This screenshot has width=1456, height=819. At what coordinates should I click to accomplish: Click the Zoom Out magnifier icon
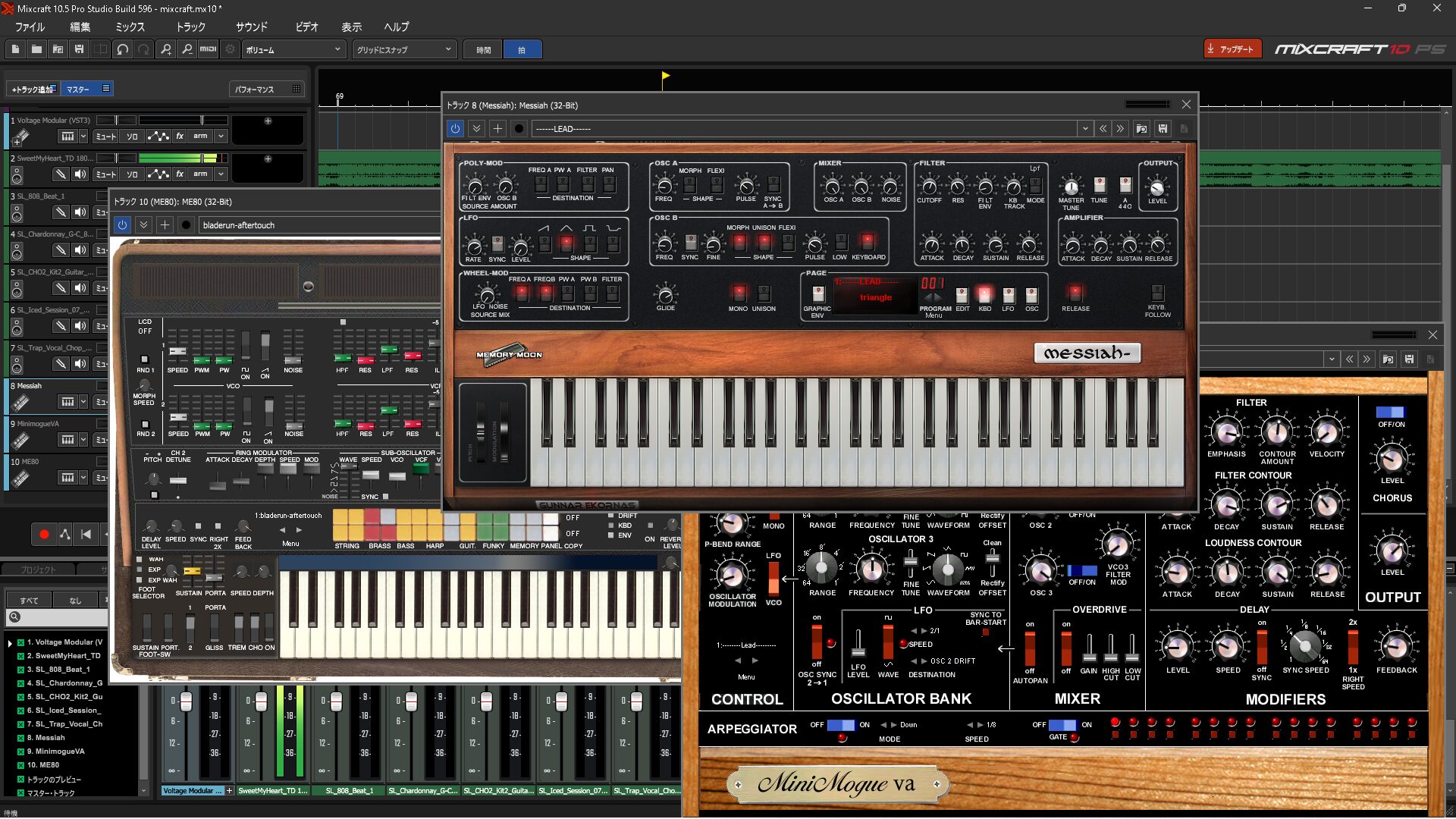pyautogui.click(x=187, y=49)
